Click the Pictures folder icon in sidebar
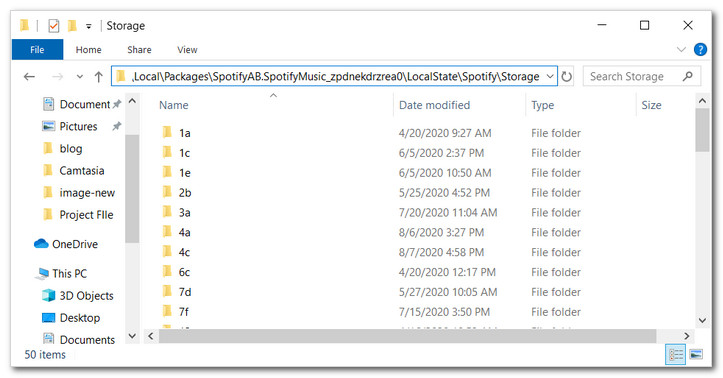Viewport: 723px width, 378px height. click(48, 126)
